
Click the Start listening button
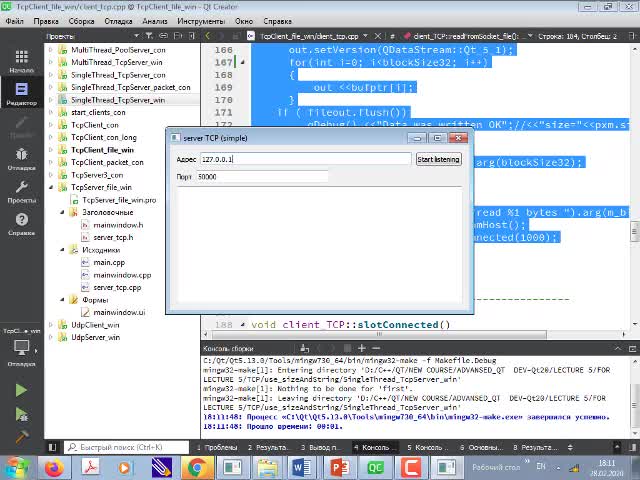tap(438, 159)
